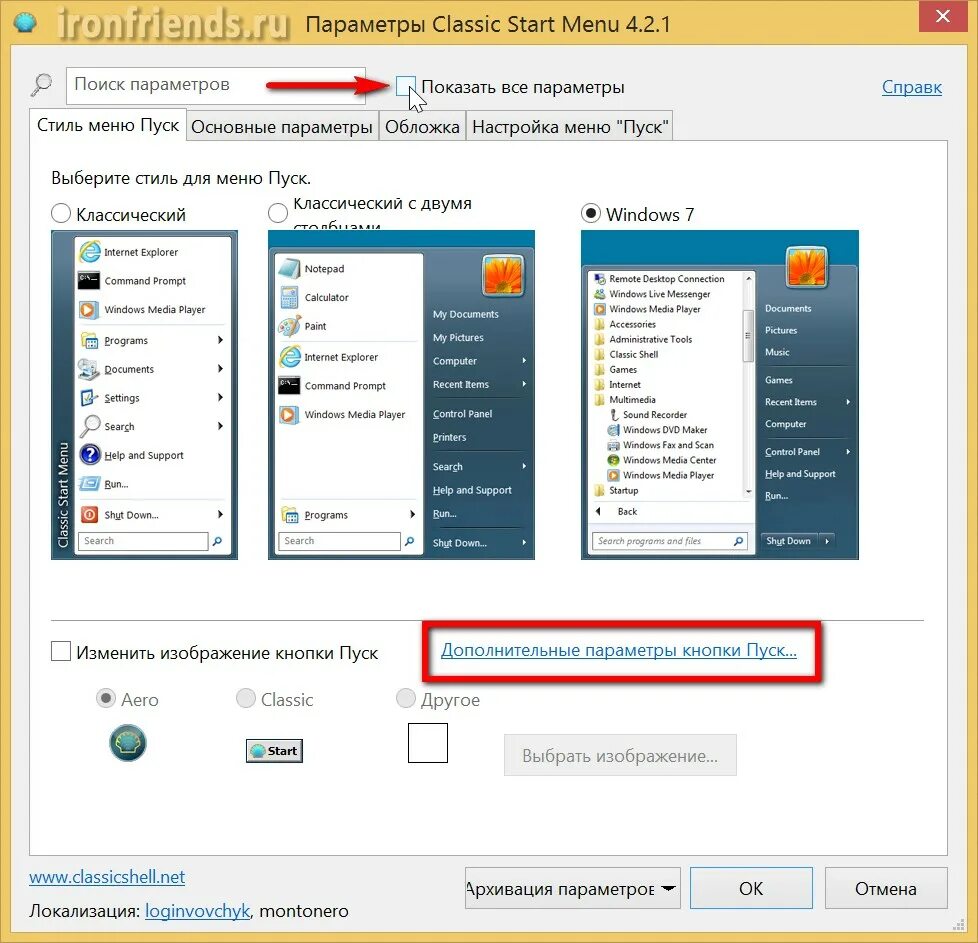Click the Windows 7 style menu preview image
The width and height of the screenshot is (978, 943).
[x=720, y=395]
